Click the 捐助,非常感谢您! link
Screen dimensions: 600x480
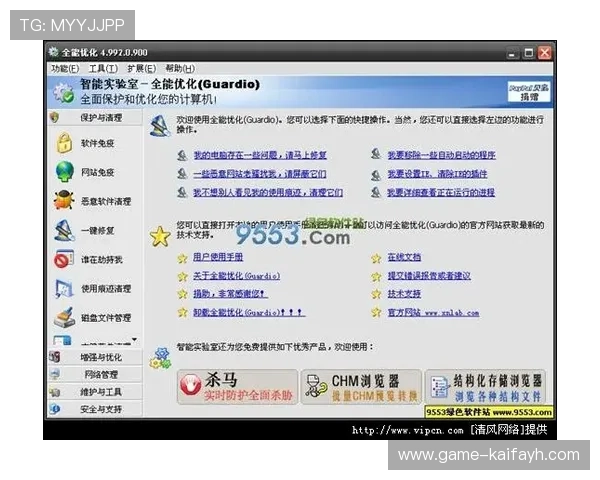point(230,294)
